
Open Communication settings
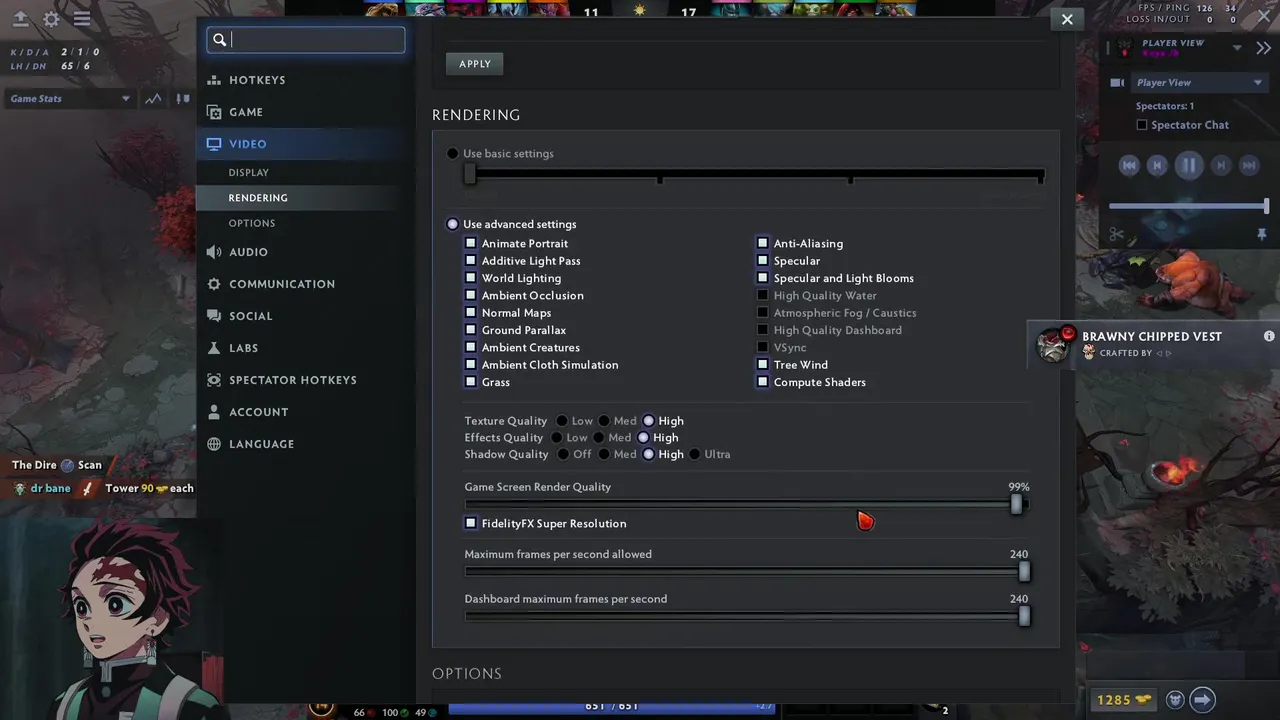[305, 284]
